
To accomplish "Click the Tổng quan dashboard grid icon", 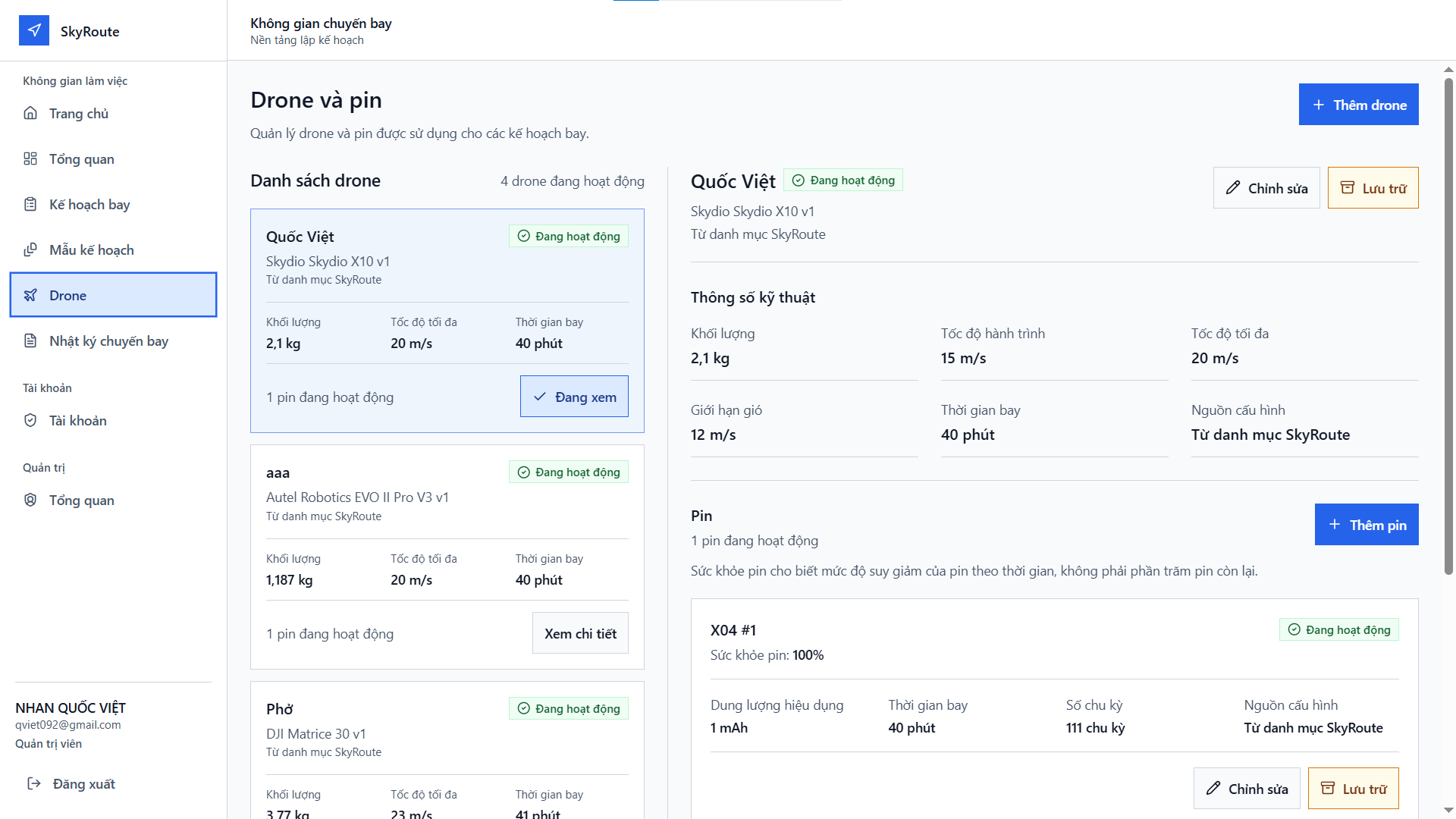I will [30, 158].
